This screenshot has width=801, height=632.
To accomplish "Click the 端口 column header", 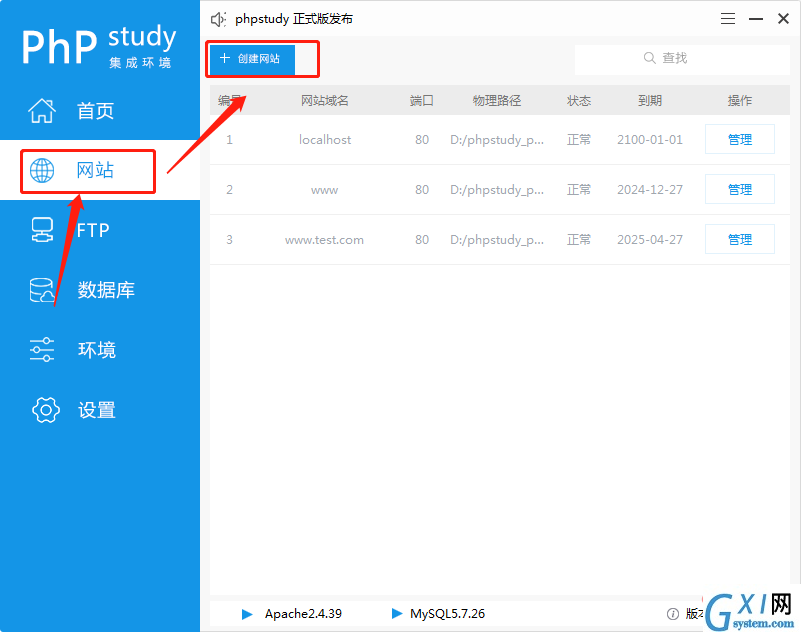I will 421,100.
